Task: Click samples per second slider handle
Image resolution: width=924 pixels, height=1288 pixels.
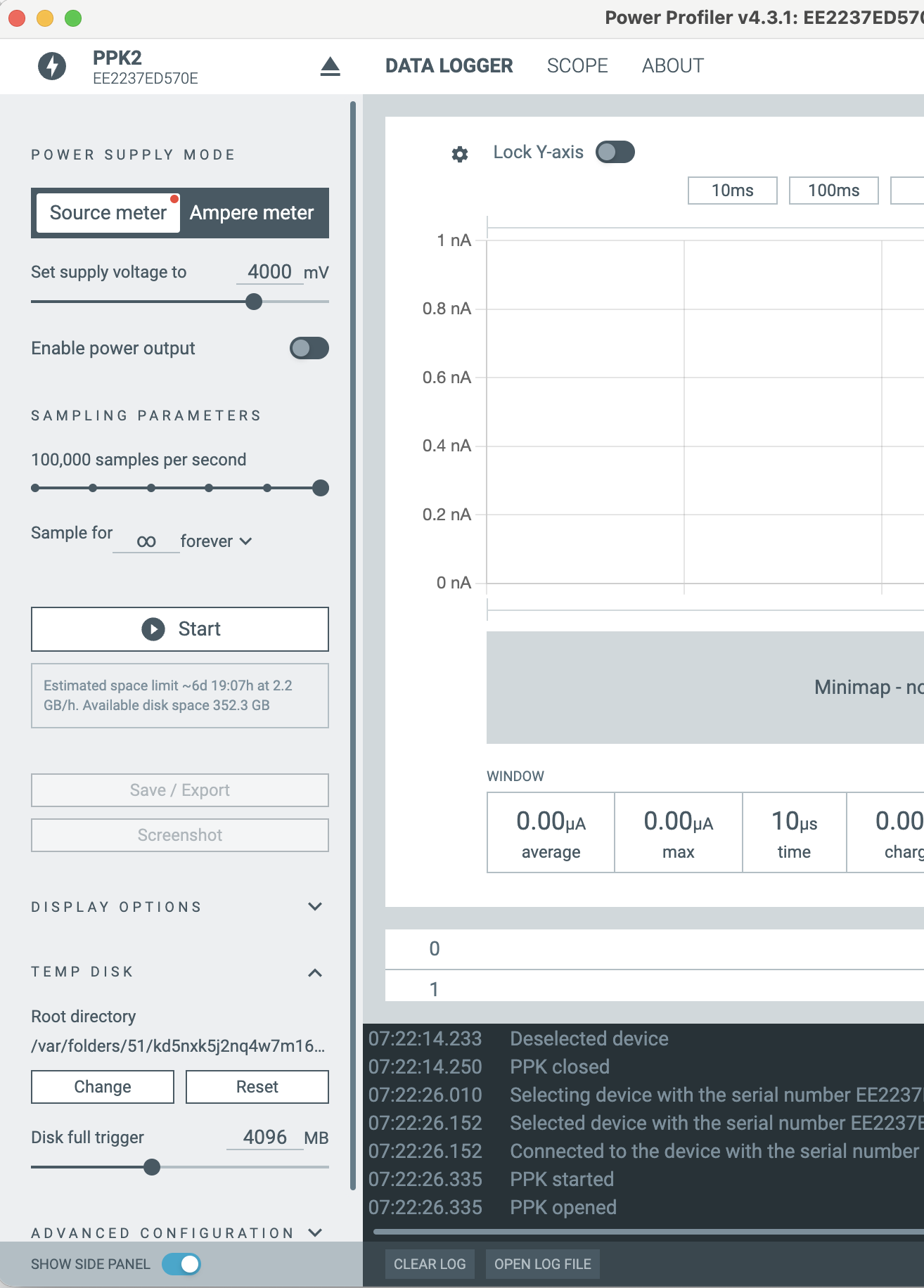Action: [x=321, y=488]
